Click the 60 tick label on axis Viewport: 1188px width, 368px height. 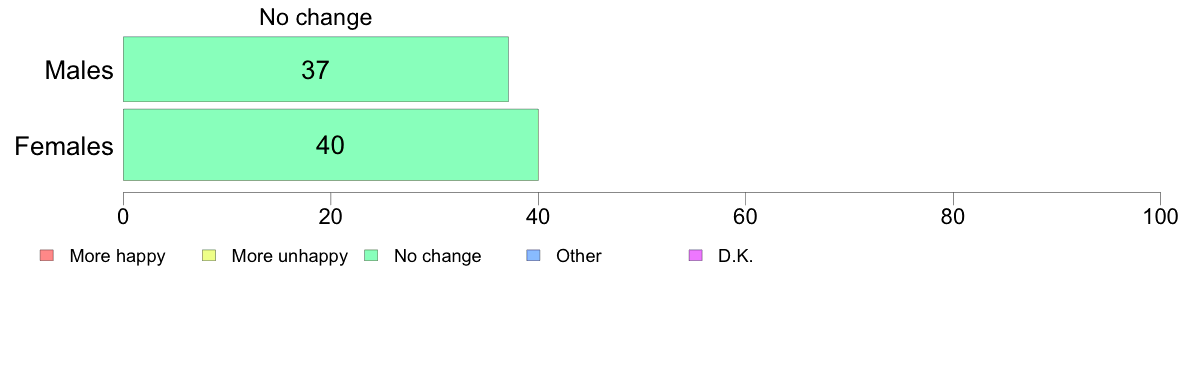tap(746, 216)
